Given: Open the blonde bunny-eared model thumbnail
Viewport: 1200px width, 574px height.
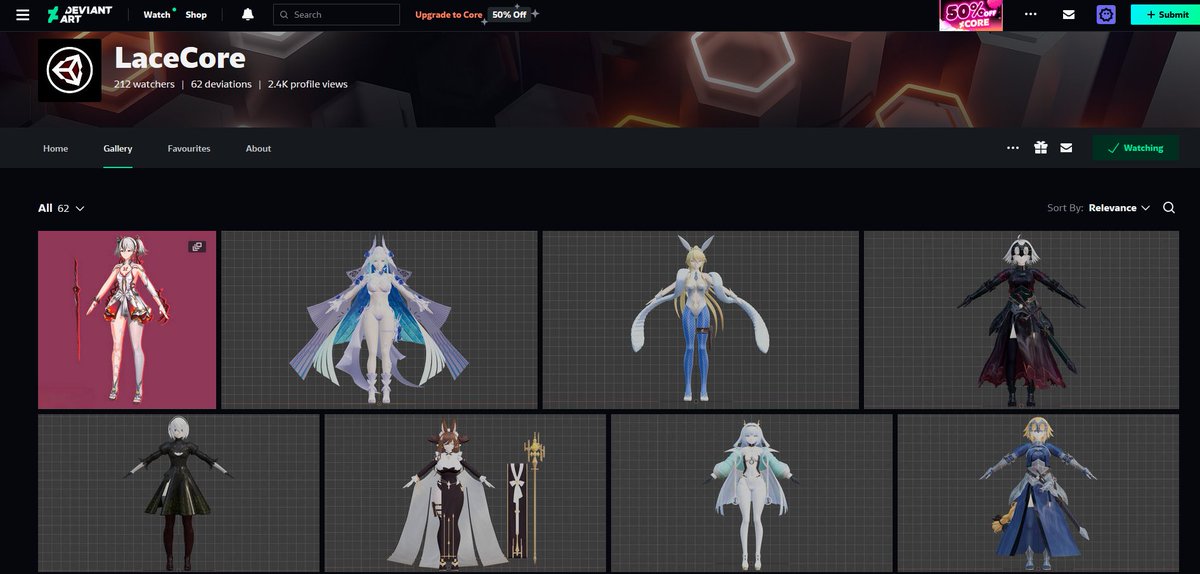Looking at the screenshot, I should coord(701,320).
